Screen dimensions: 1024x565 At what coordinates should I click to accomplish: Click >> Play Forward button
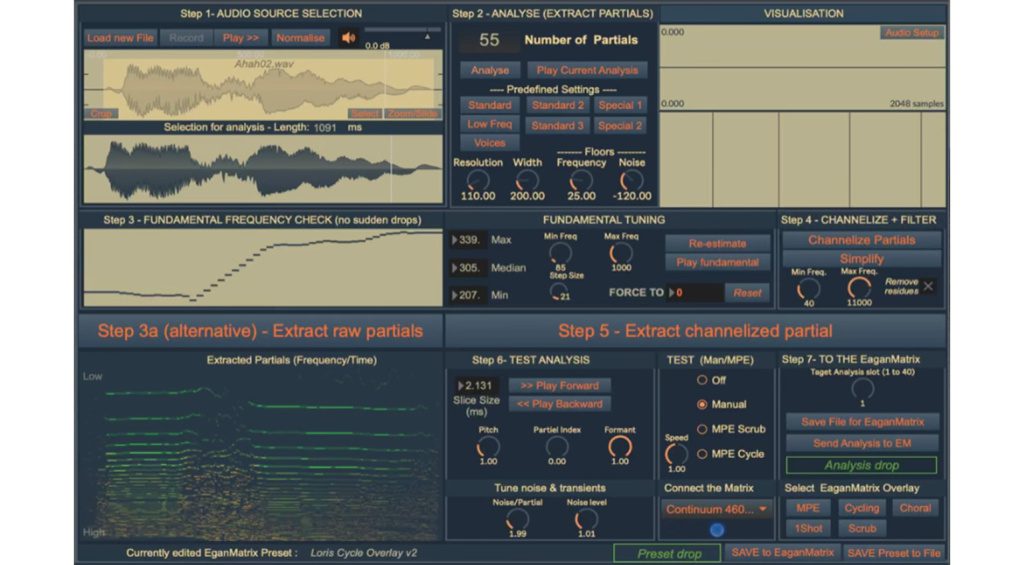tap(560, 386)
